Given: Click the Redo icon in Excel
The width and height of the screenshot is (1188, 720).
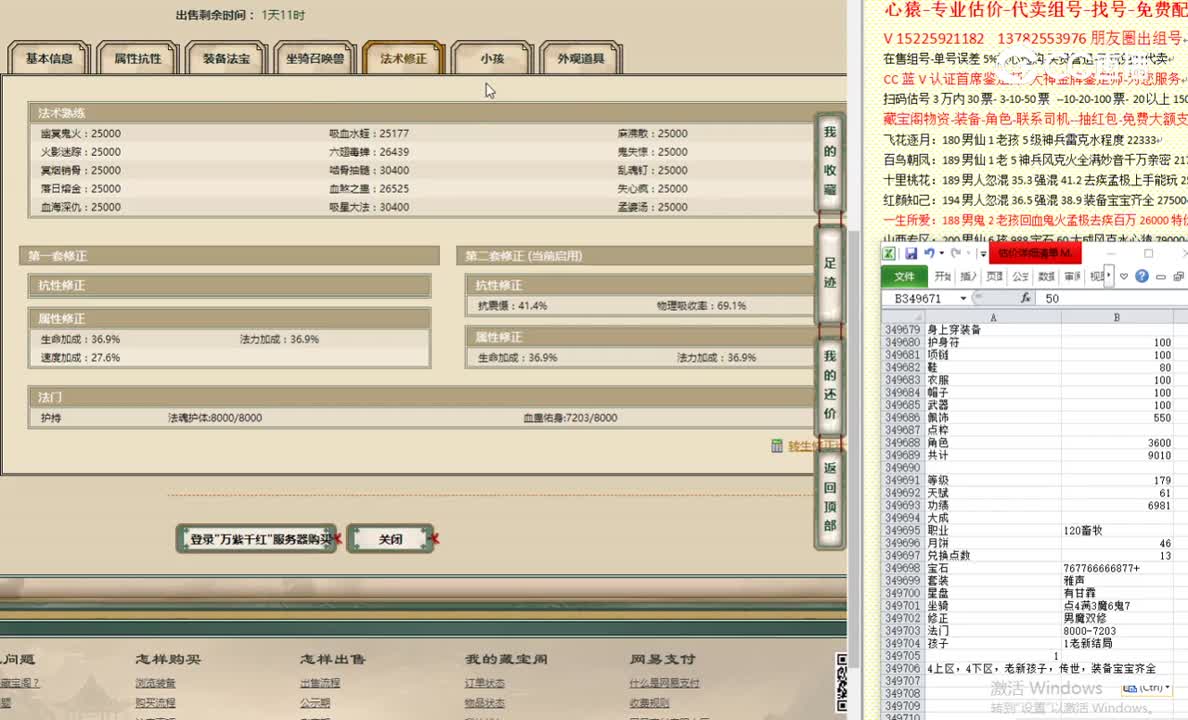Looking at the screenshot, I should pyautogui.click(x=955, y=254).
